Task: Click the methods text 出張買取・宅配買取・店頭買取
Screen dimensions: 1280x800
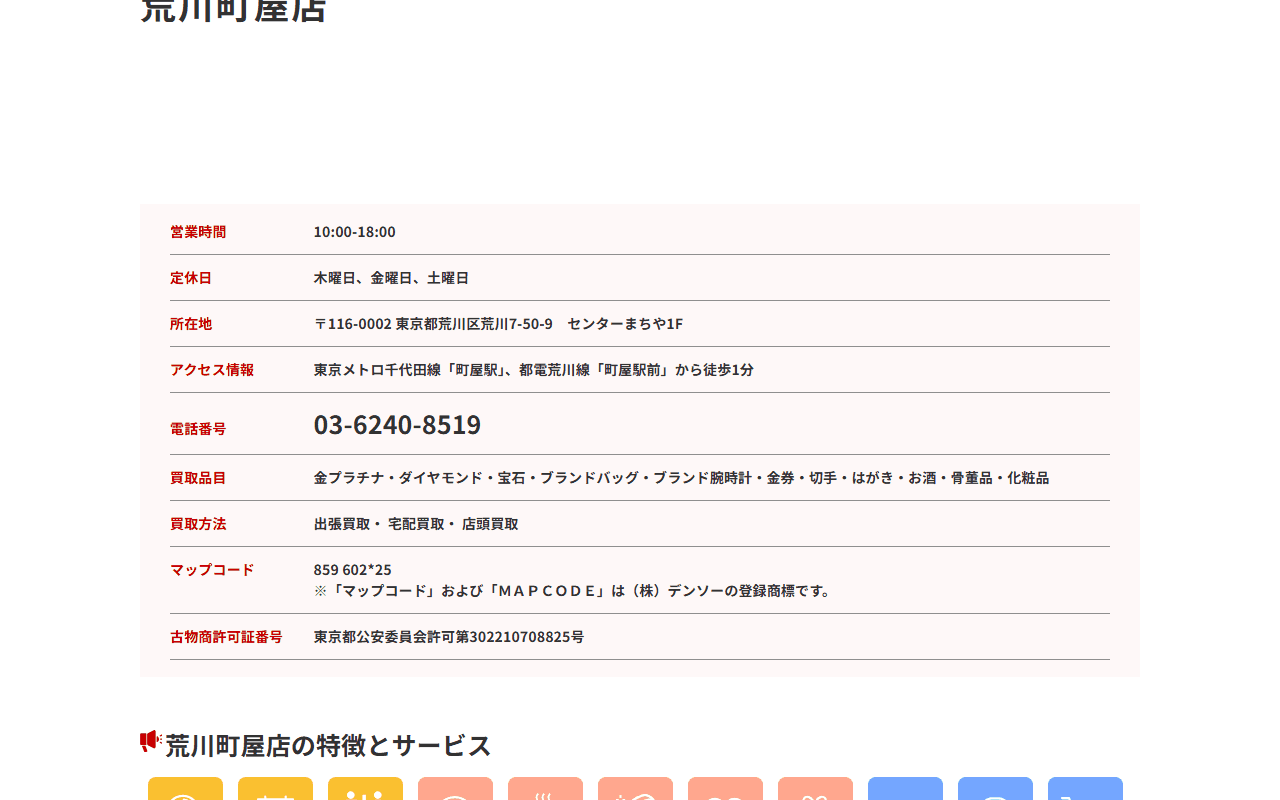Action: pos(416,524)
